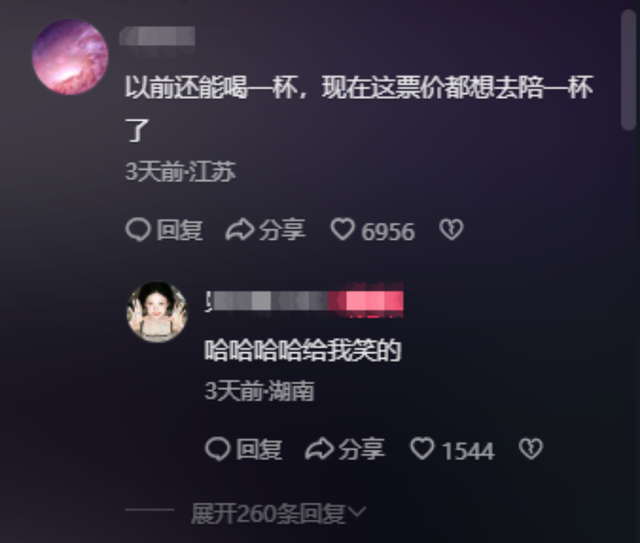Dislike the Jiangsu comment with broken heart

(451, 229)
